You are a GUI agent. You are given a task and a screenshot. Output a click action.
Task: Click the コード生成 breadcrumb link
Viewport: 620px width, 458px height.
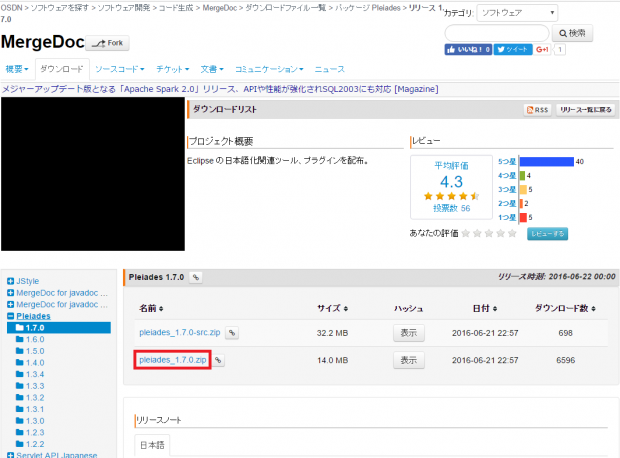click(176, 8)
